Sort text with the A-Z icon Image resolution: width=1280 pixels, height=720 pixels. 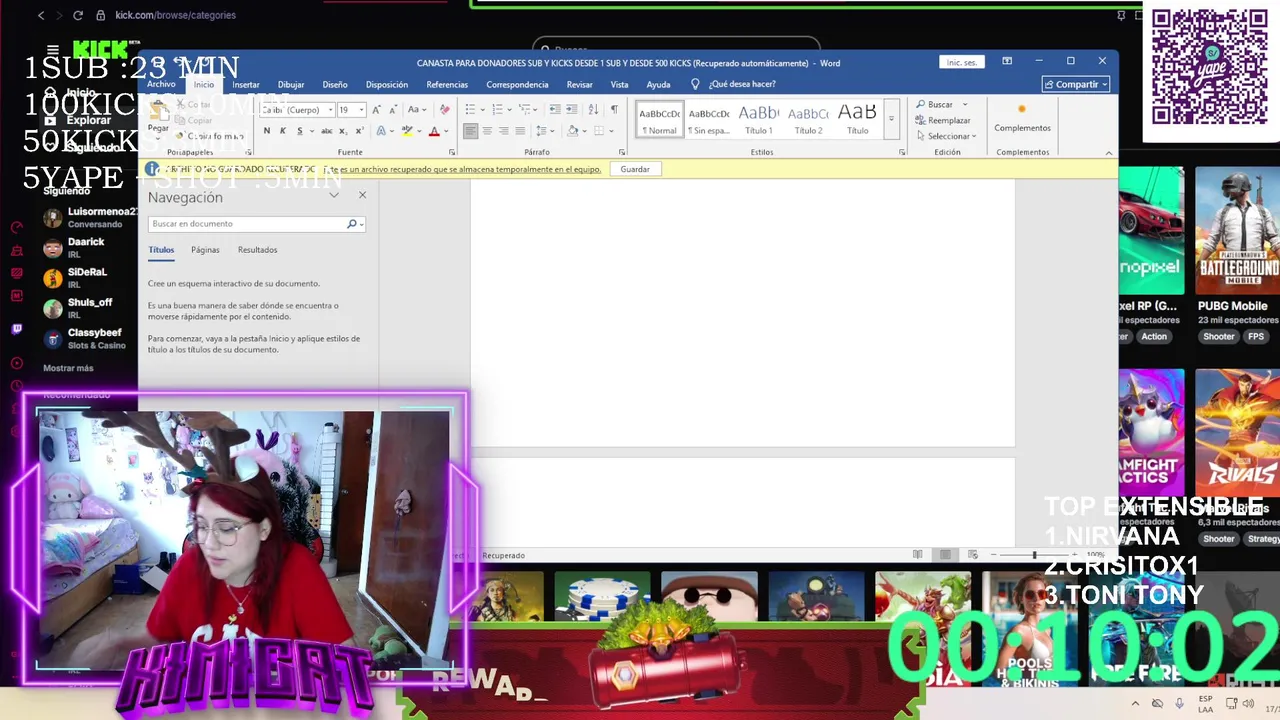(x=593, y=110)
